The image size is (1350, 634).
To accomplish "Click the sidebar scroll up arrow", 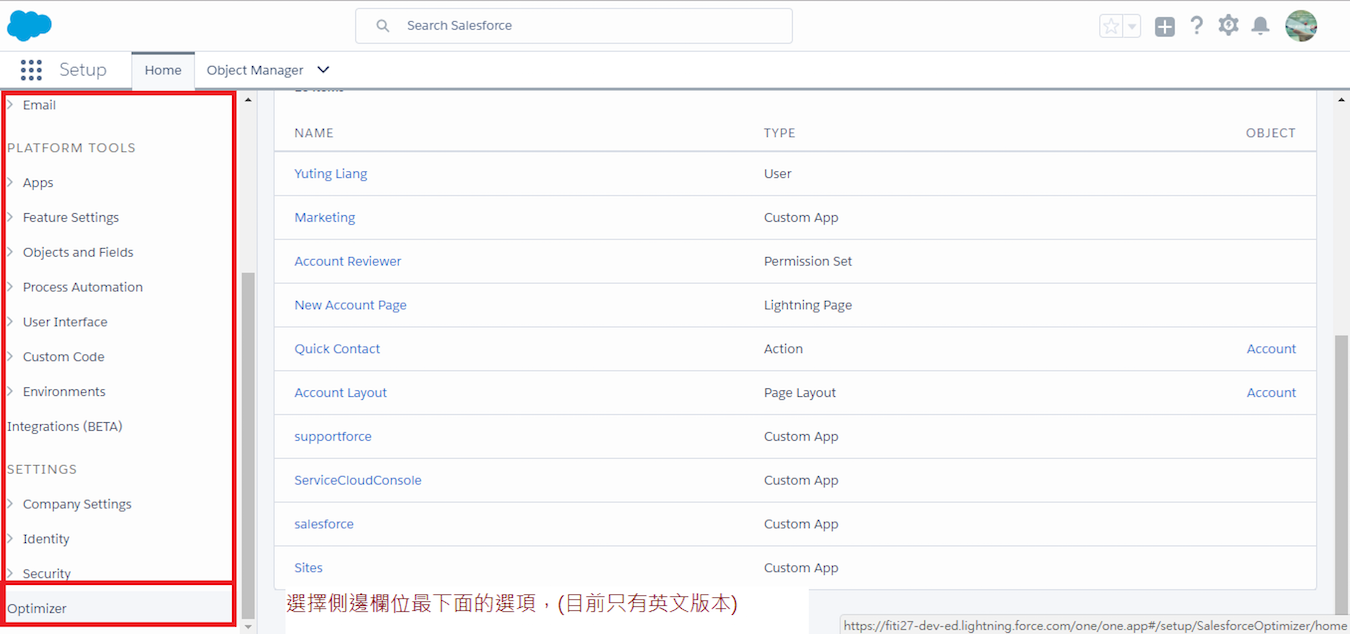I will tap(248, 100).
